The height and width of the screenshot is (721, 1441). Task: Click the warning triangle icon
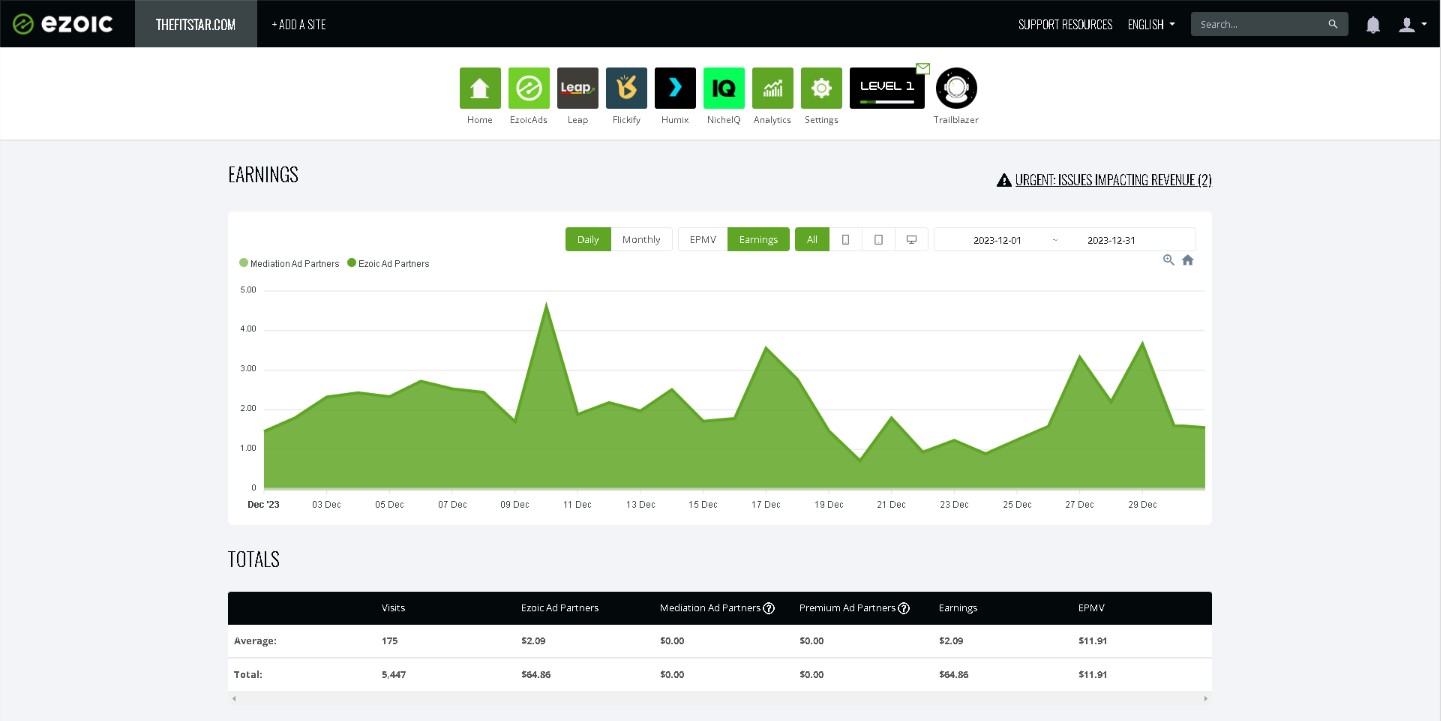coord(1004,180)
